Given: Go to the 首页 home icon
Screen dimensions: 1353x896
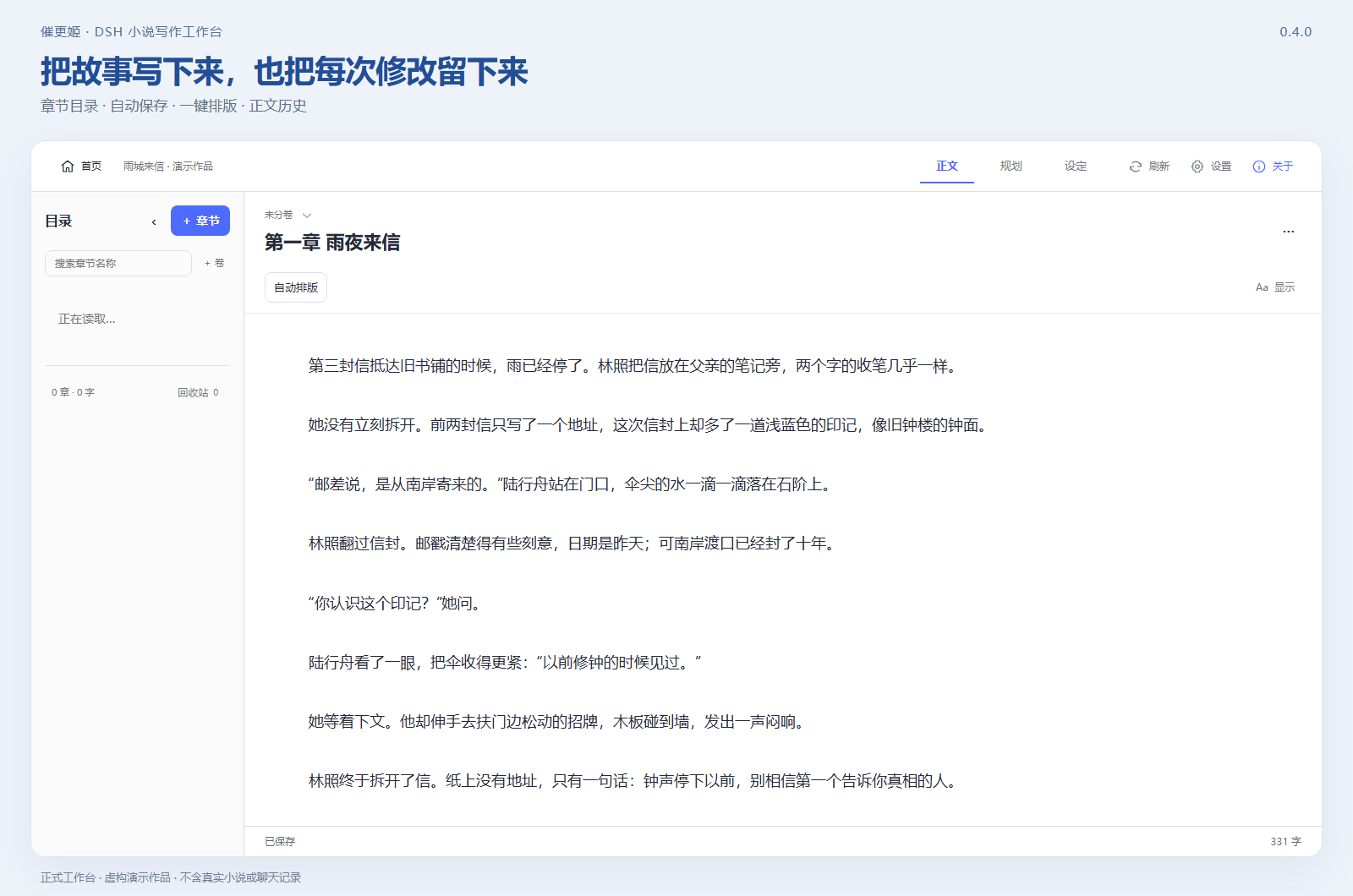Looking at the screenshot, I should click(x=68, y=167).
